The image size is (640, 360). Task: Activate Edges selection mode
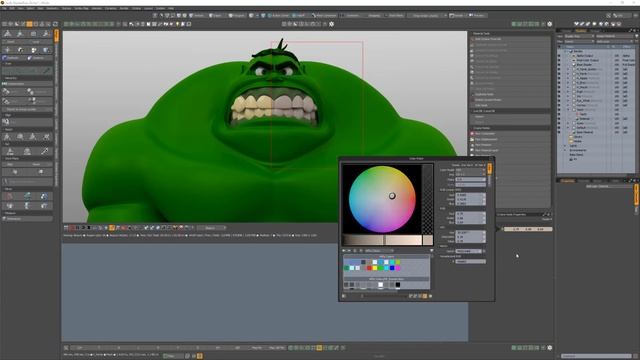[x=215, y=16]
